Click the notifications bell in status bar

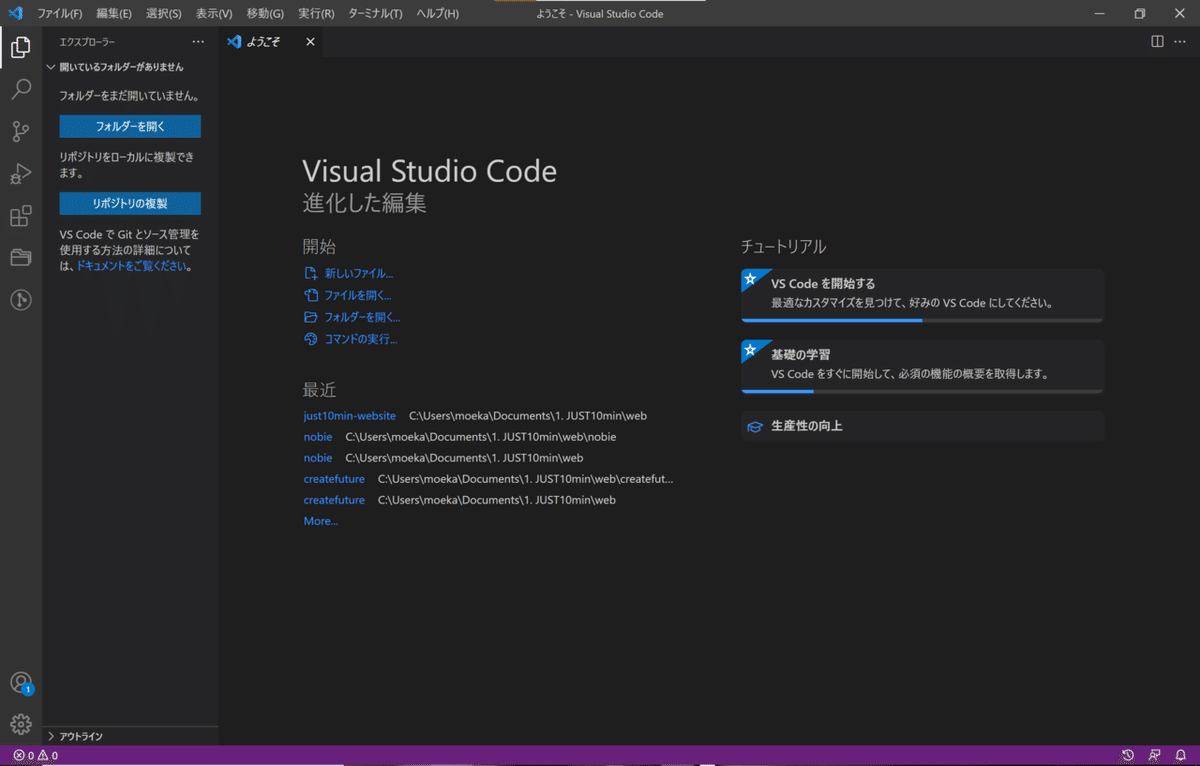(1181, 755)
